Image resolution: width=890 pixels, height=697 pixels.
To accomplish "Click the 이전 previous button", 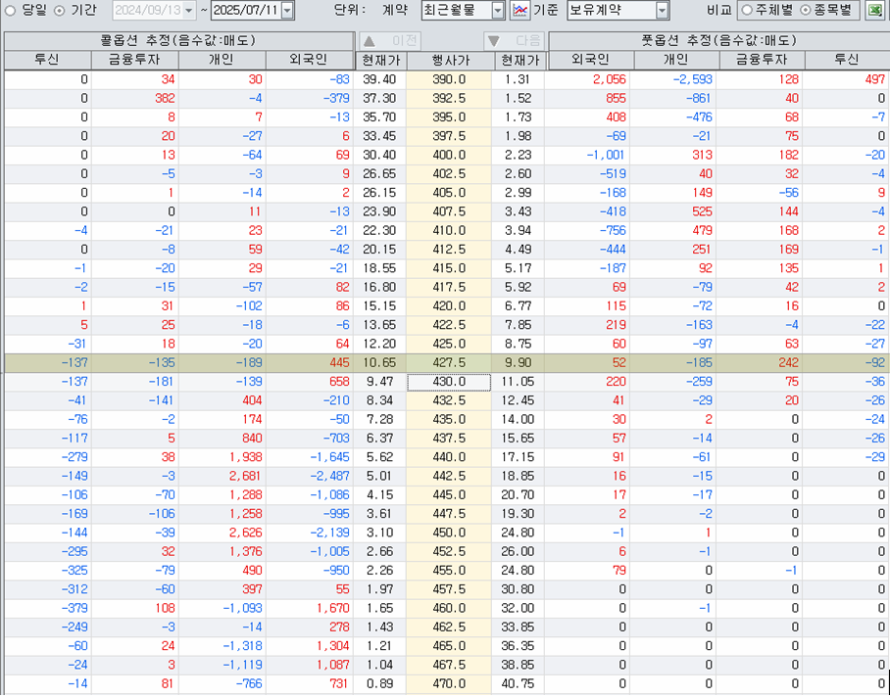I will [x=391, y=41].
